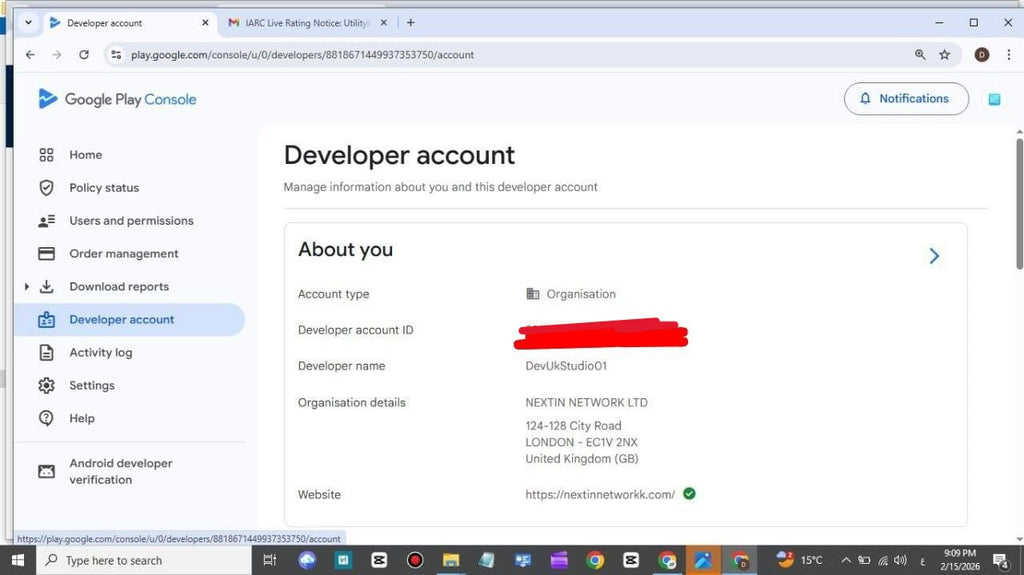The image size is (1024, 575).
Task: Expand the Download reports arrow
Action: point(27,286)
